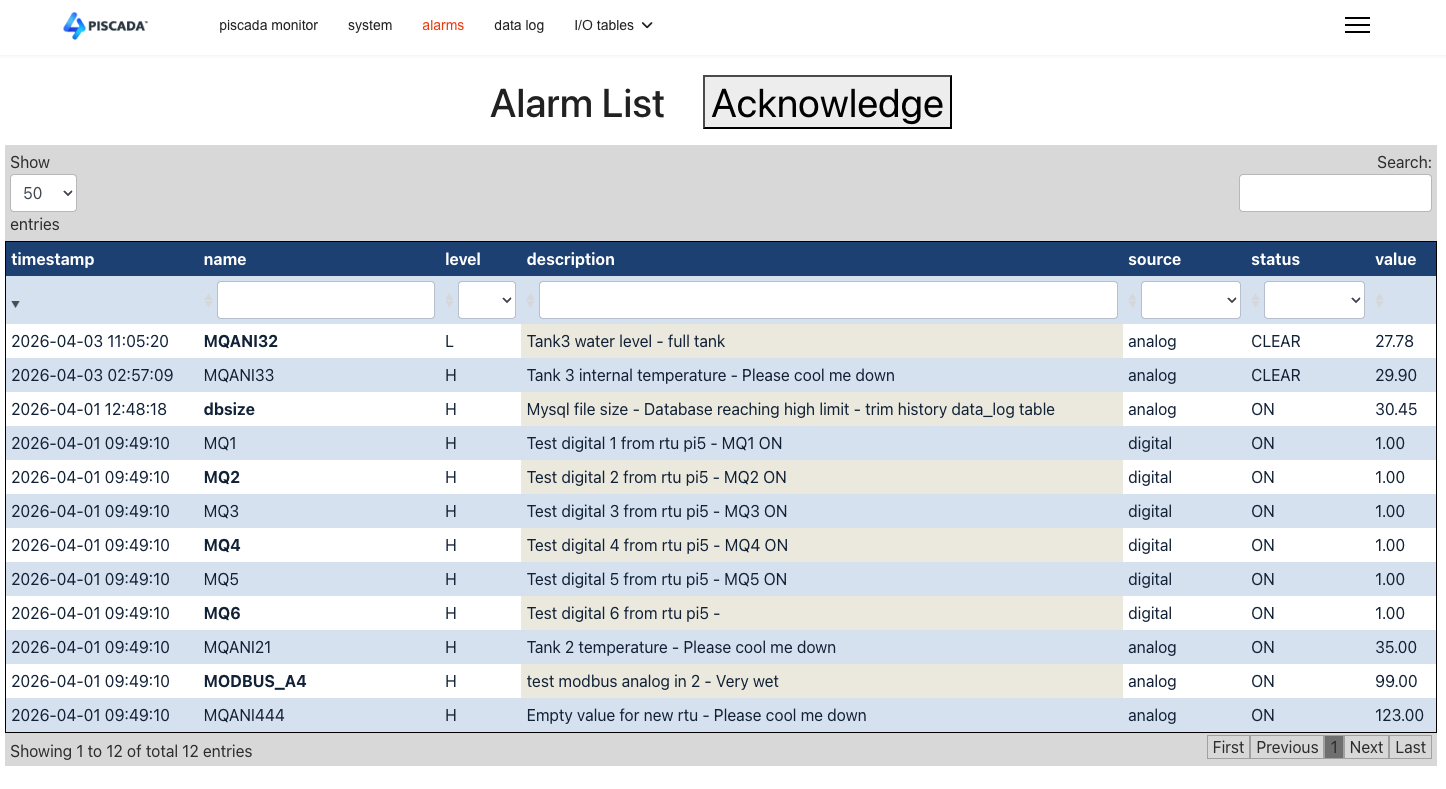Focus the name column filter field
The width and height of the screenshot is (1446, 789).
click(x=326, y=300)
